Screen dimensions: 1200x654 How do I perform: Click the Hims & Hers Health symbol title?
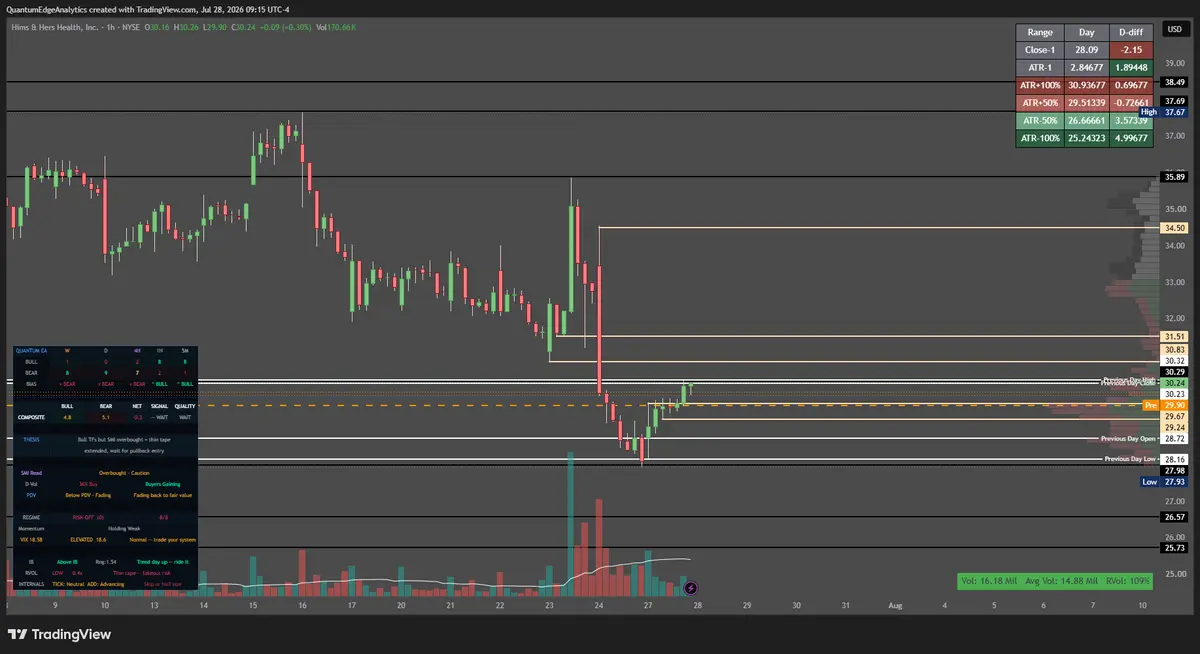tap(56, 27)
